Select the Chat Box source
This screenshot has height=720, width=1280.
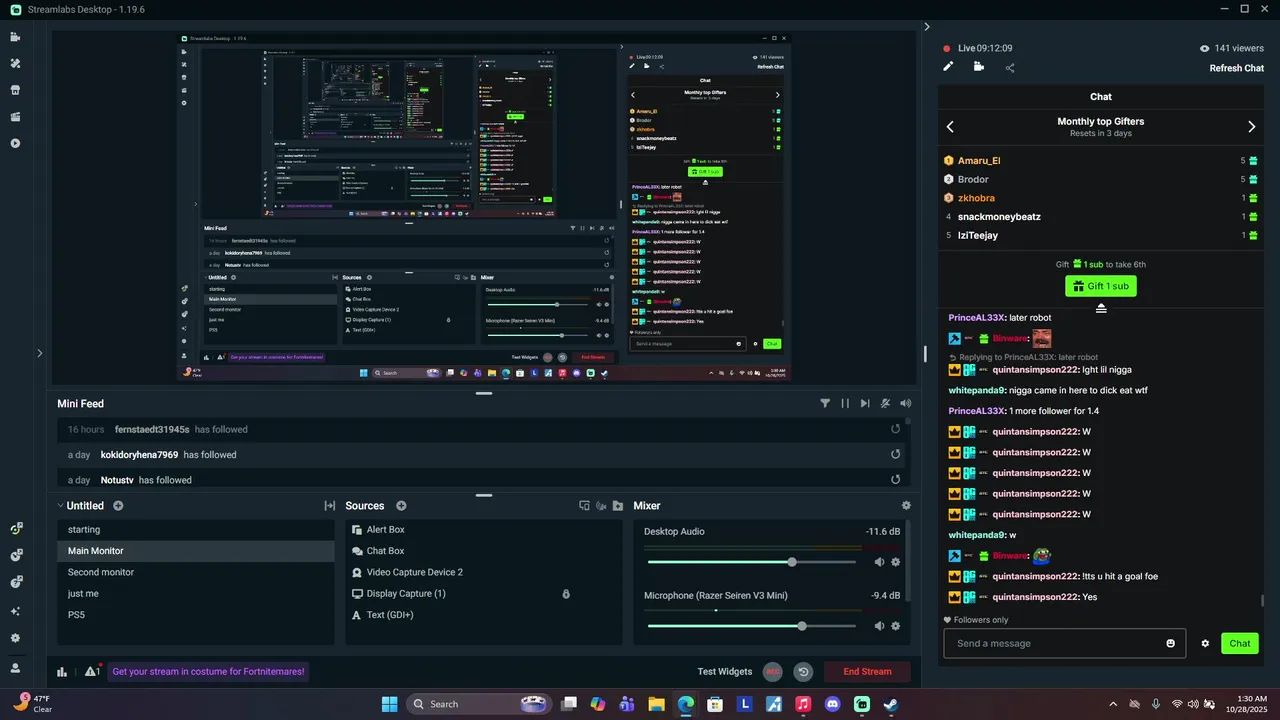[483, 551]
